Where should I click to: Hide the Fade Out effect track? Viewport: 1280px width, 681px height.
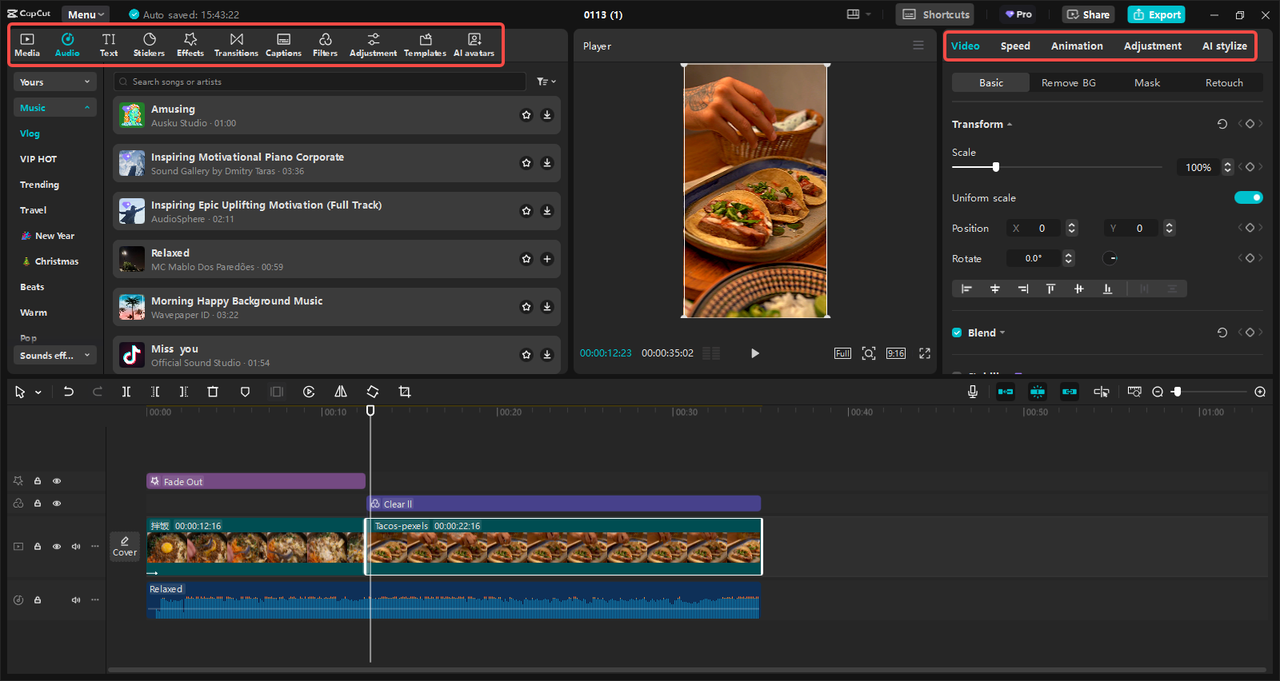pyautogui.click(x=57, y=481)
